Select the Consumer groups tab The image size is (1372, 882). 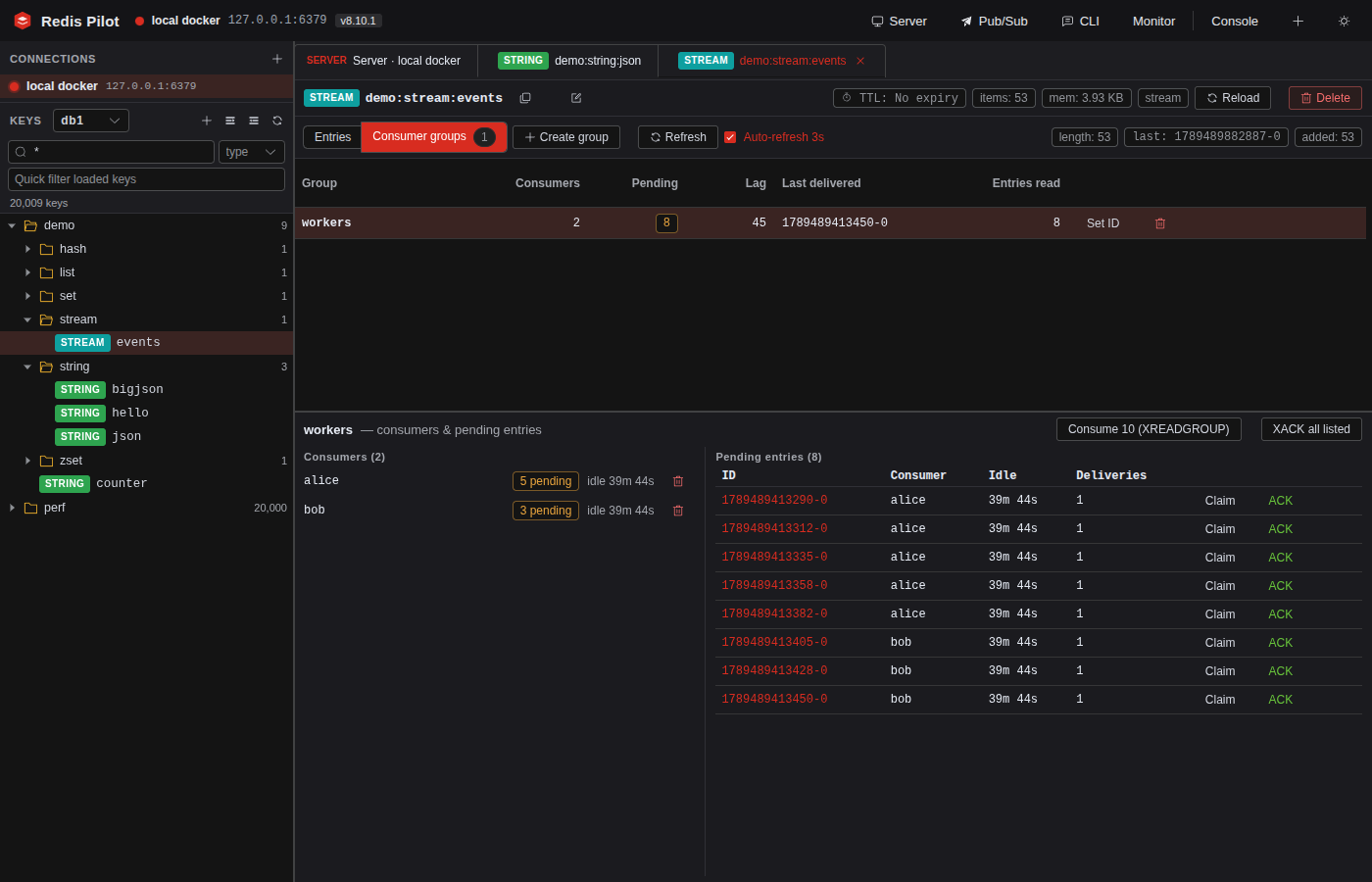pyautogui.click(x=434, y=137)
